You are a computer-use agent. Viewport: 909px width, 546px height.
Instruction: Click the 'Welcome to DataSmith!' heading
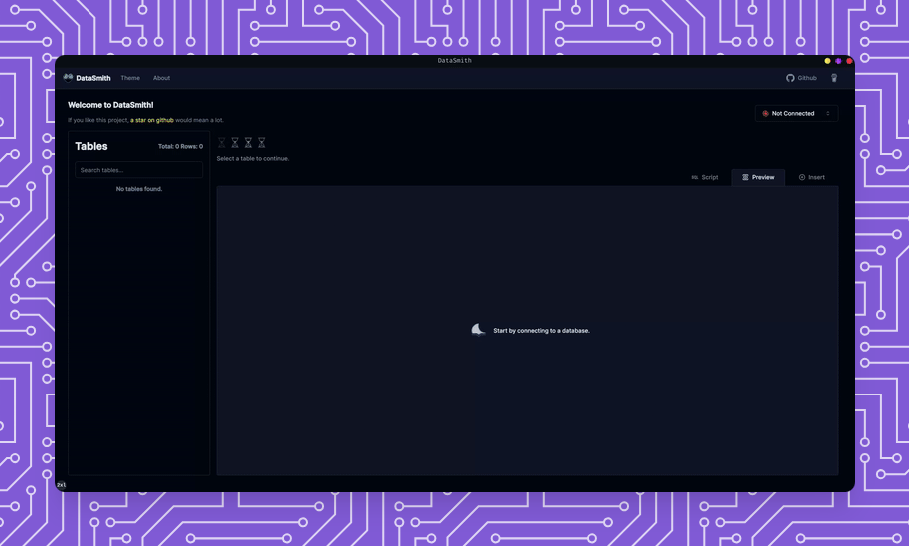[x=111, y=105]
